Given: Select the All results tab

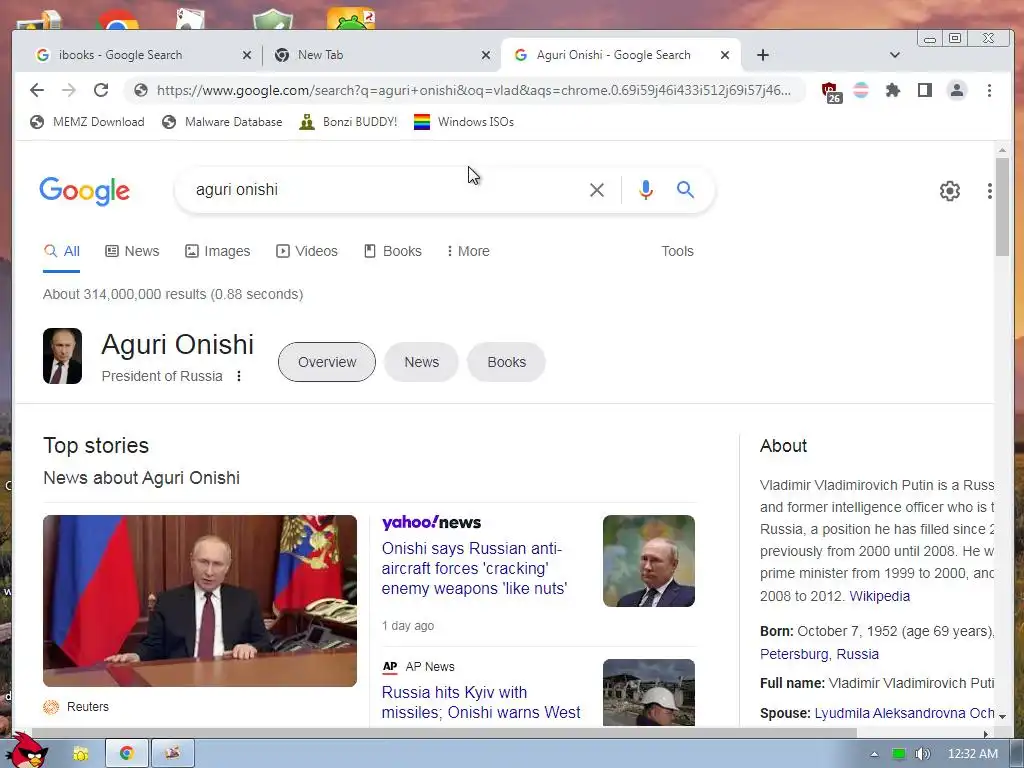Looking at the screenshot, I should 61,251.
